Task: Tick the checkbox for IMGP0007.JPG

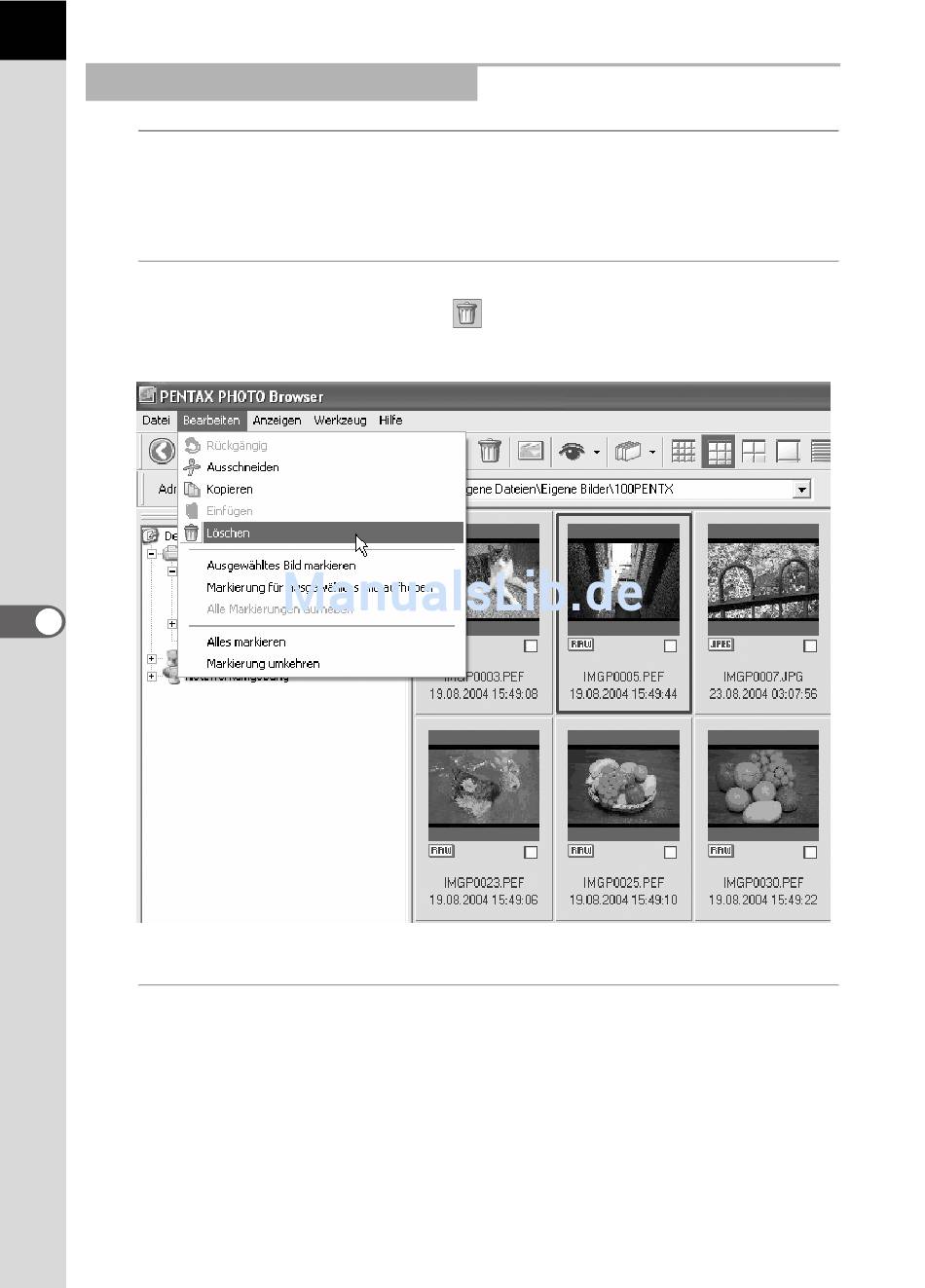Action: tap(810, 646)
